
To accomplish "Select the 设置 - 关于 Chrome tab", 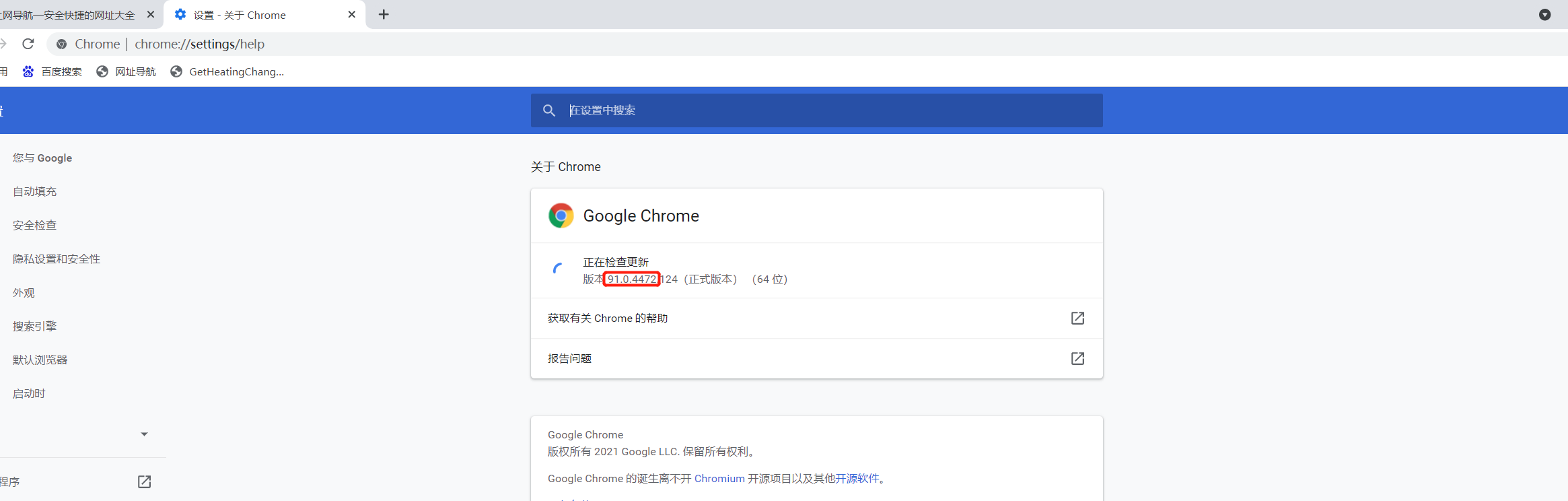I will pos(265,15).
